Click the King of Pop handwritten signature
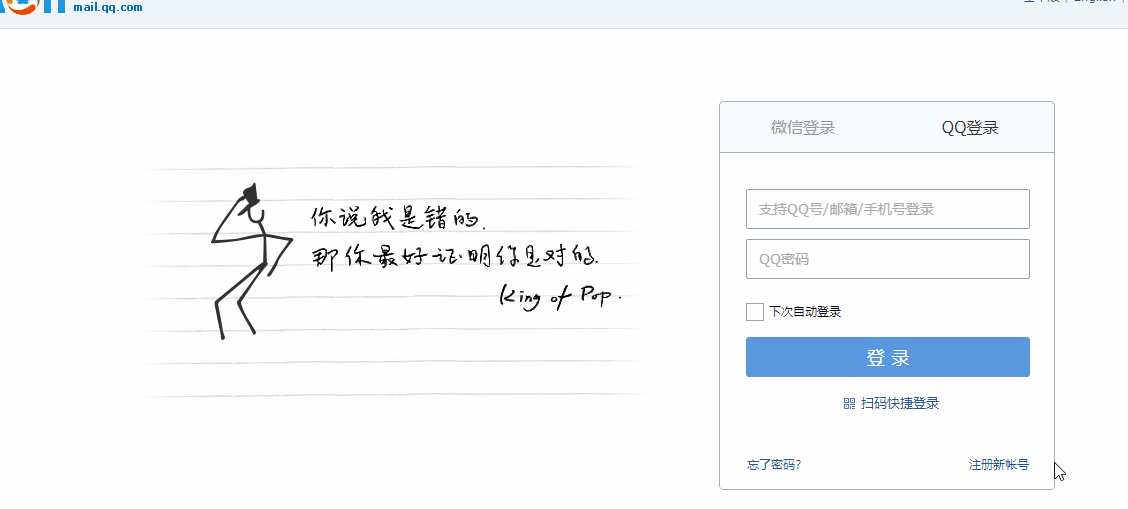The height and width of the screenshot is (509, 1128). point(560,295)
